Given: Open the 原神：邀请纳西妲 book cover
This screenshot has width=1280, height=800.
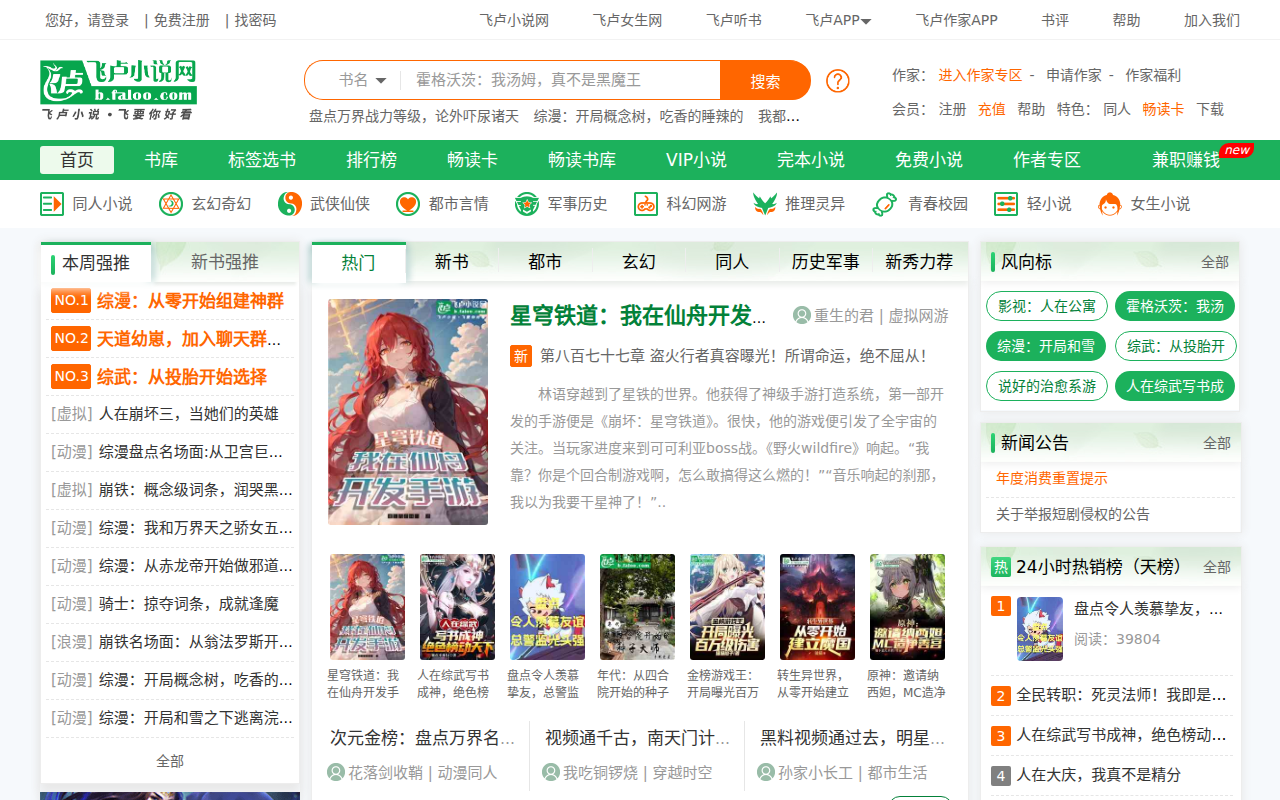Looking at the screenshot, I should point(907,607).
